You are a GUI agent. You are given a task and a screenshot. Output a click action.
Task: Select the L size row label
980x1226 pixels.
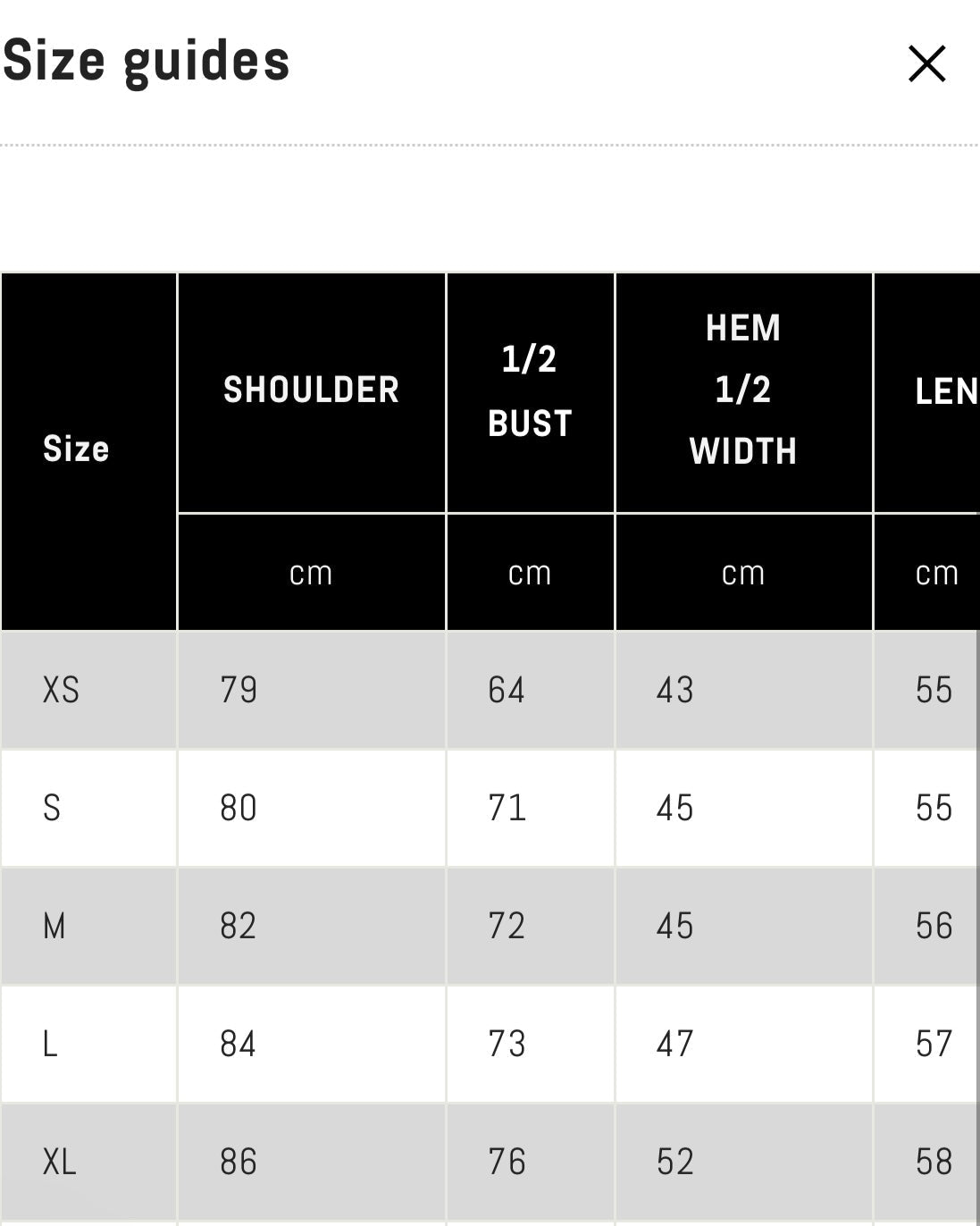pyautogui.click(x=50, y=1044)
